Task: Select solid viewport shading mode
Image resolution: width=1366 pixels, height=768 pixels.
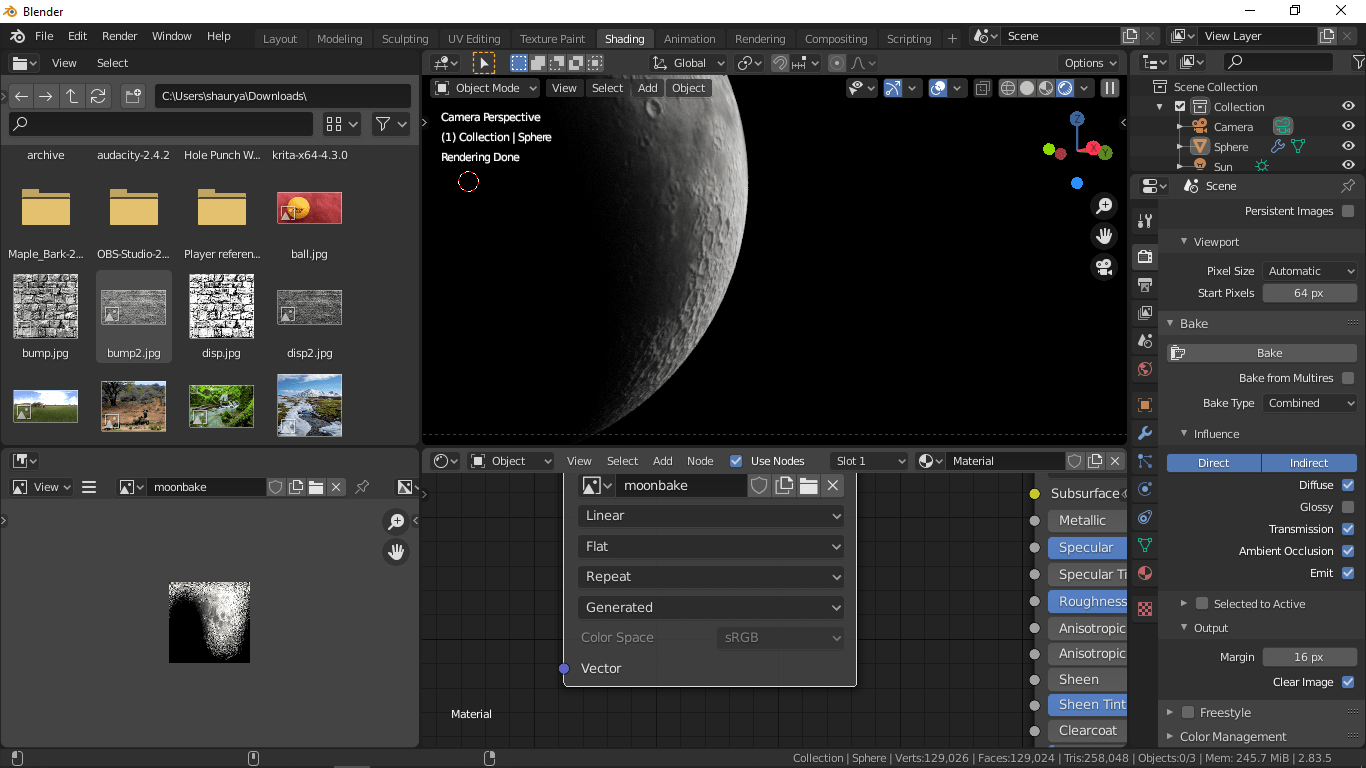Action: click(1027, 88)
